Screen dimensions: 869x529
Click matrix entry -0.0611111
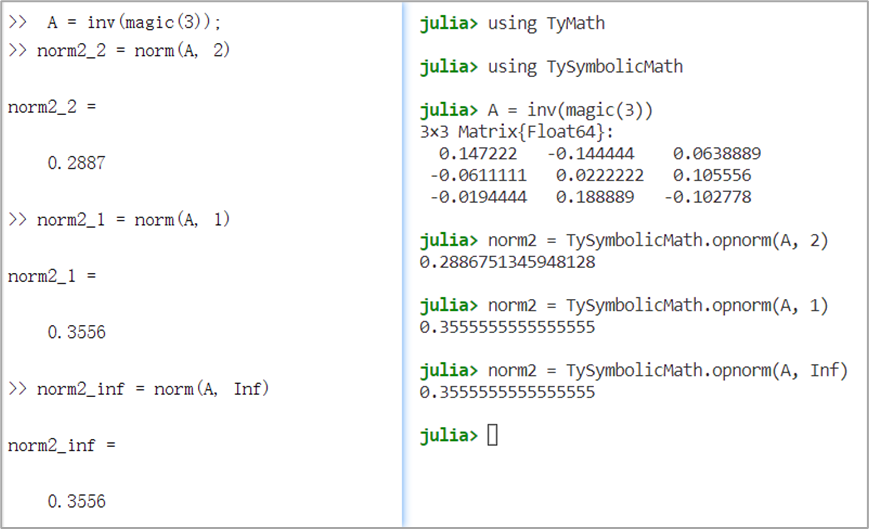click(478, 176)
